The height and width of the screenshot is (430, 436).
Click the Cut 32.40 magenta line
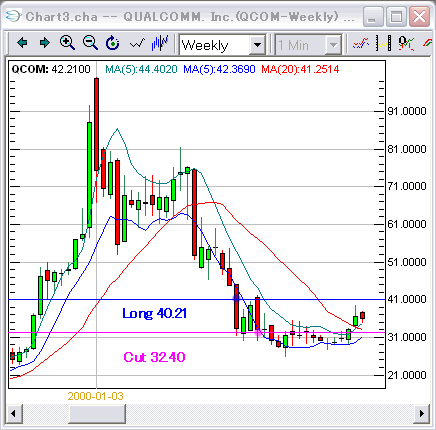pos(197,332)
